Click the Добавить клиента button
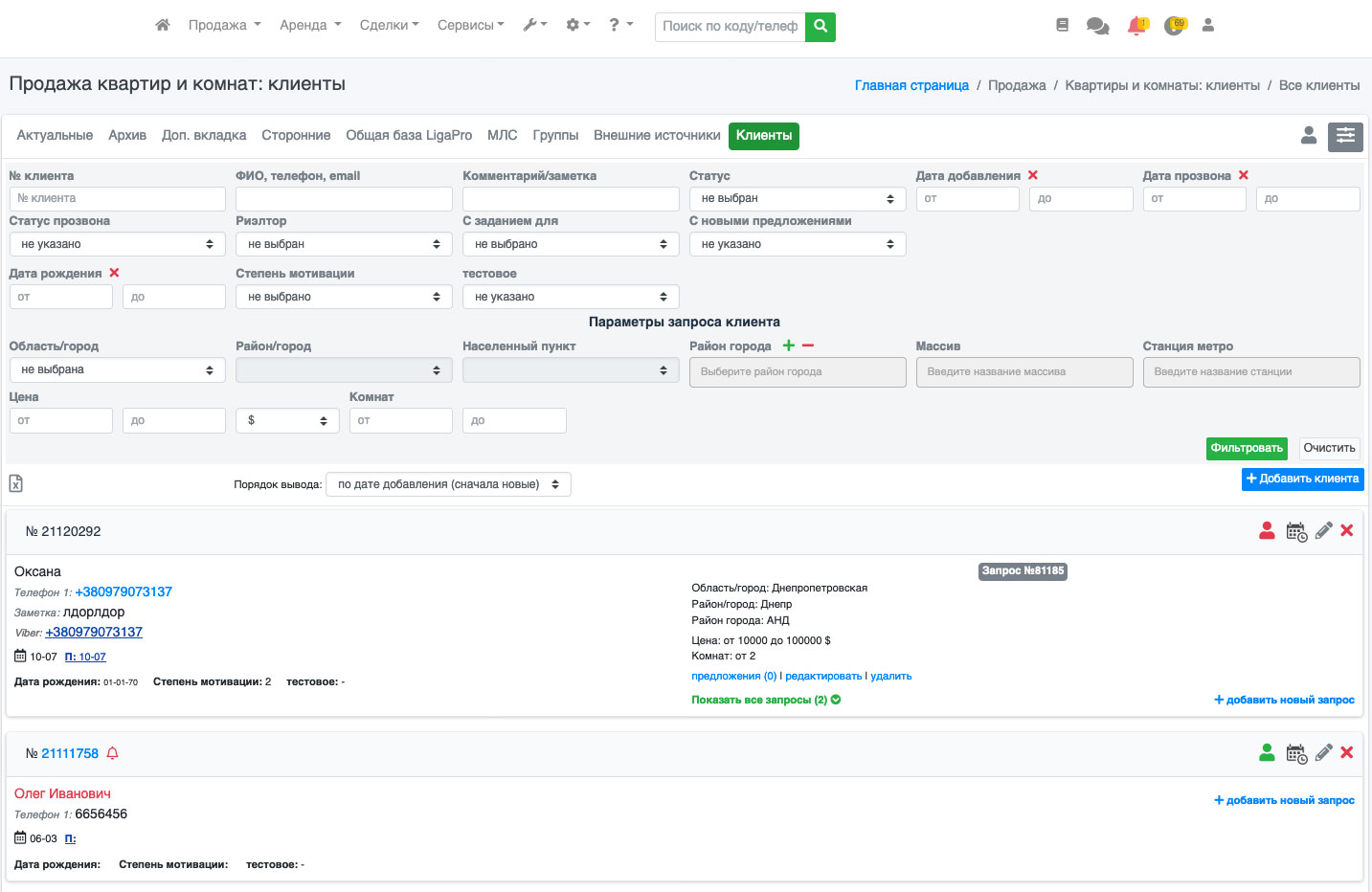Viewport: 1372px width, 892px height. pyautogui.click(x=1302, y=479)
